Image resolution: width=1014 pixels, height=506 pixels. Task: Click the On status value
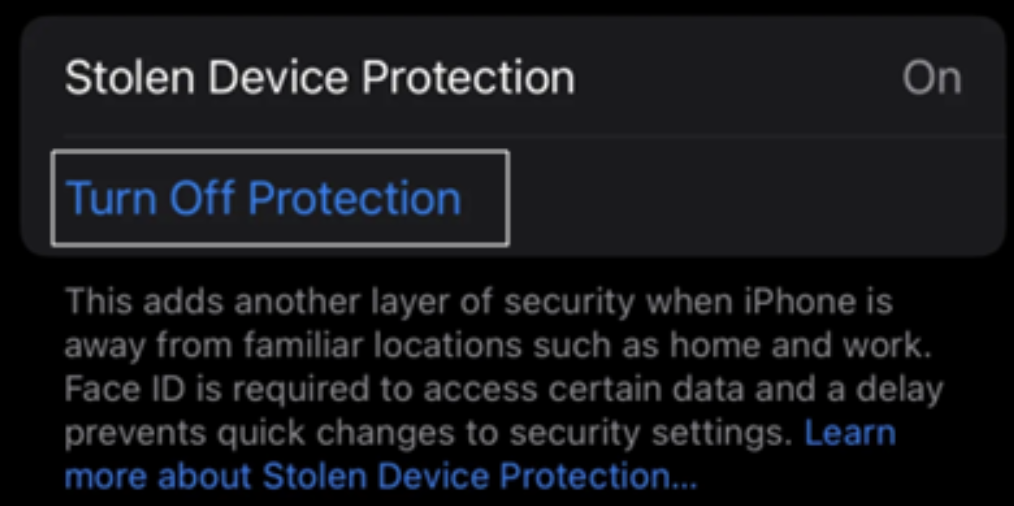click(932, 78)
